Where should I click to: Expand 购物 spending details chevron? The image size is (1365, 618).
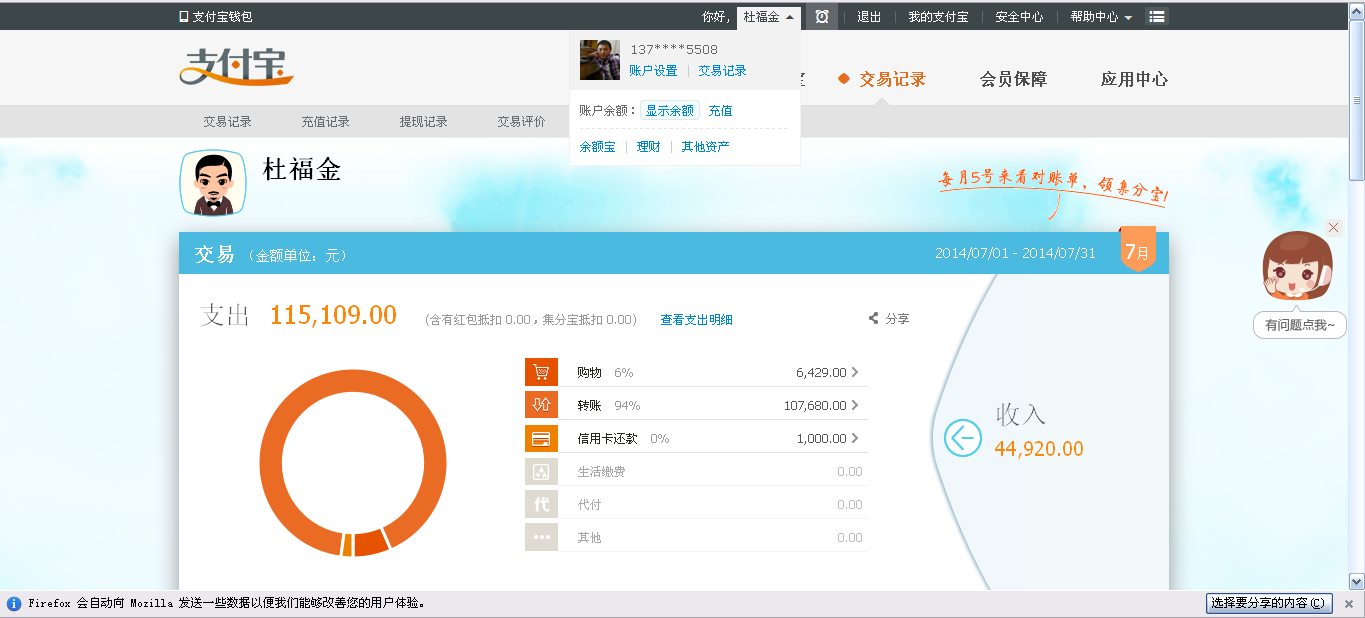point(855,372)
